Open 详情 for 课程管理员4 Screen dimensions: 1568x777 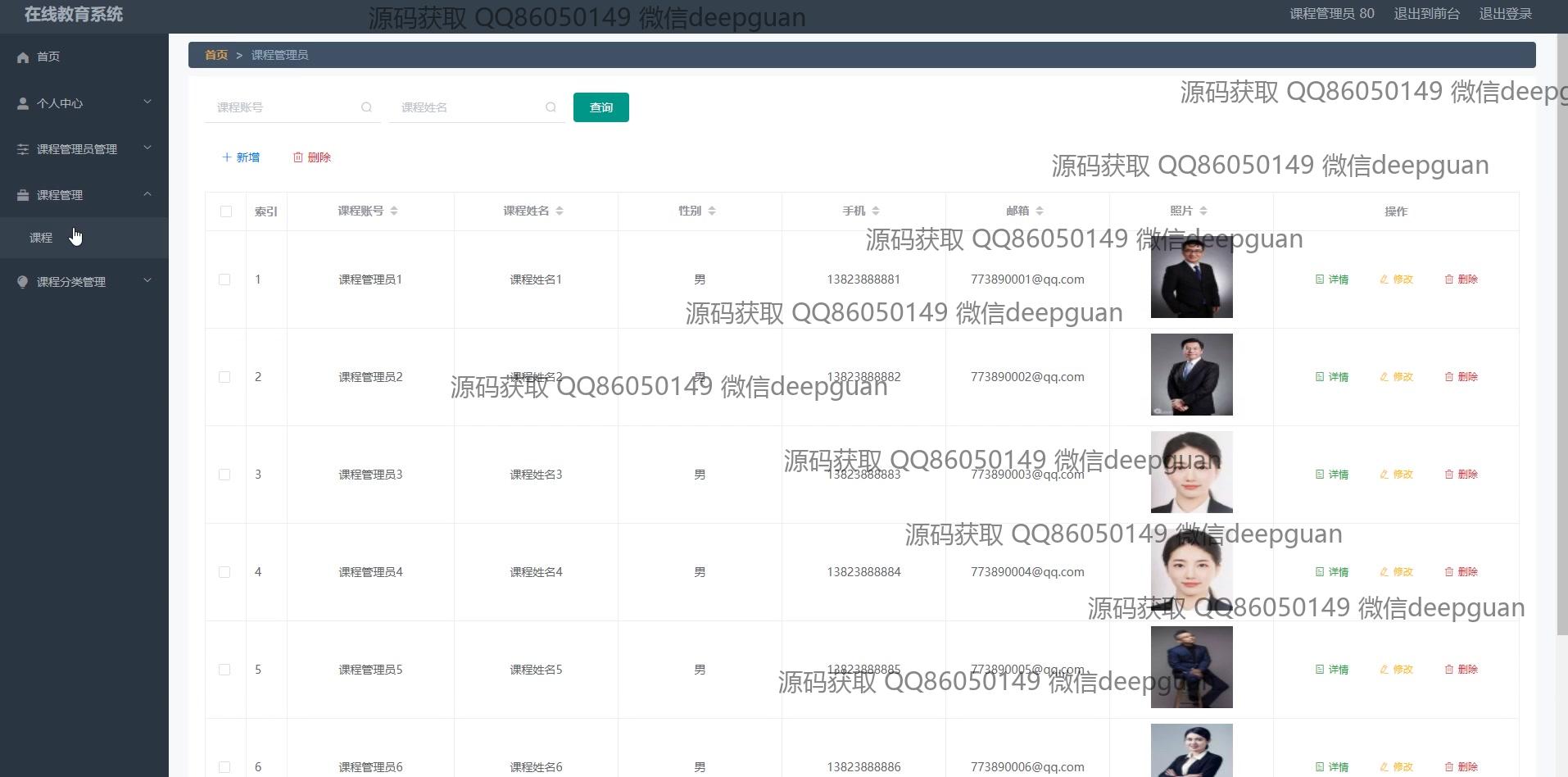1332,572
